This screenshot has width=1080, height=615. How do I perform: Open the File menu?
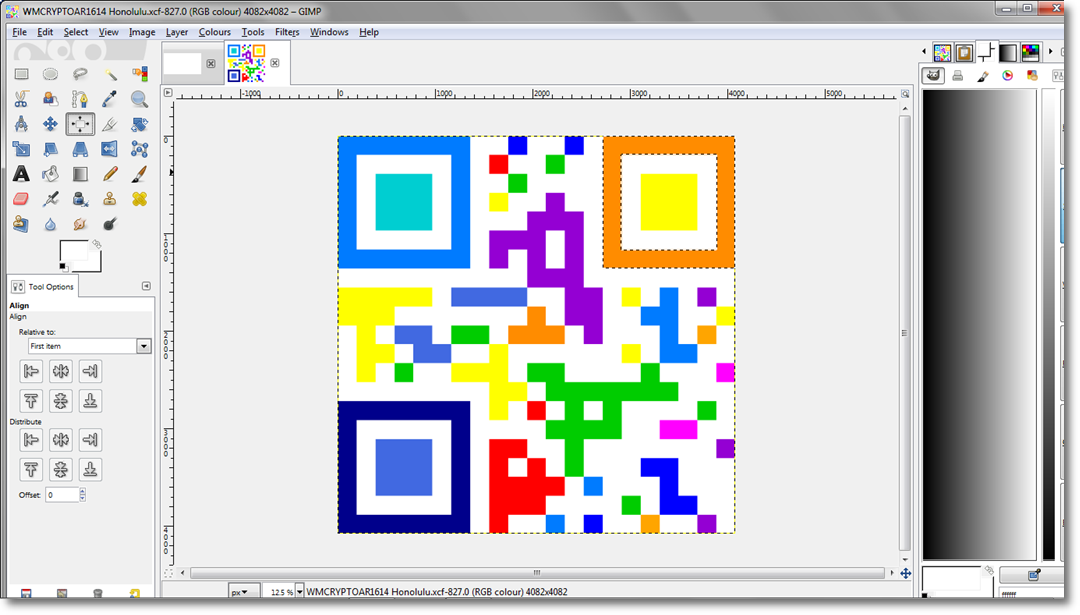[x=19, y=32]
